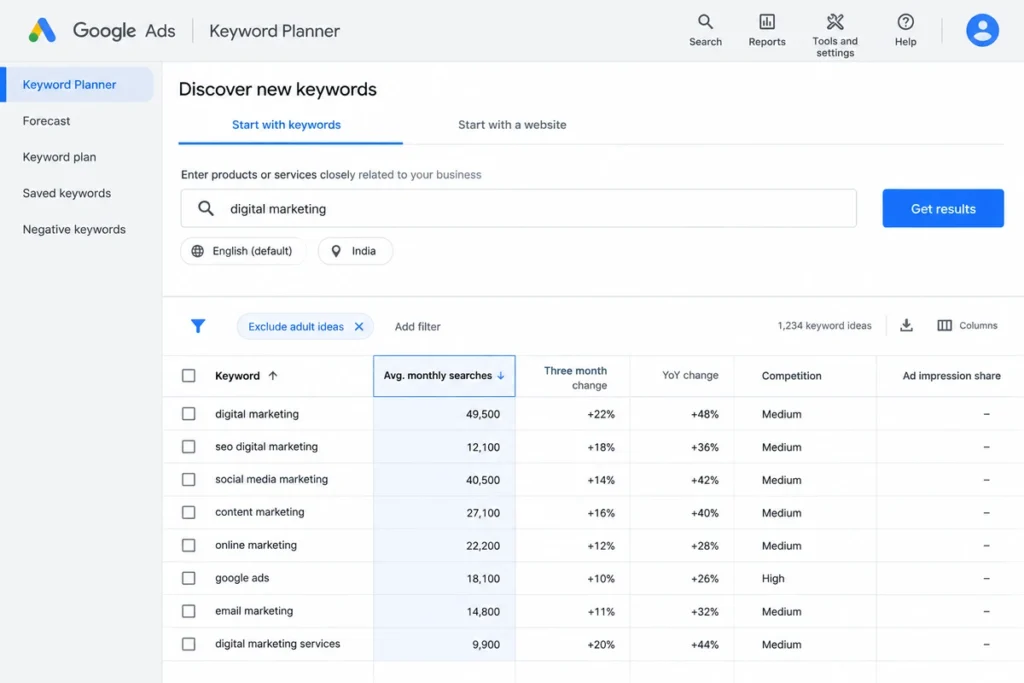1024x683 pixels.
Task: Click the seo digital marketing keyword
Action: click(x=266, y=447)
